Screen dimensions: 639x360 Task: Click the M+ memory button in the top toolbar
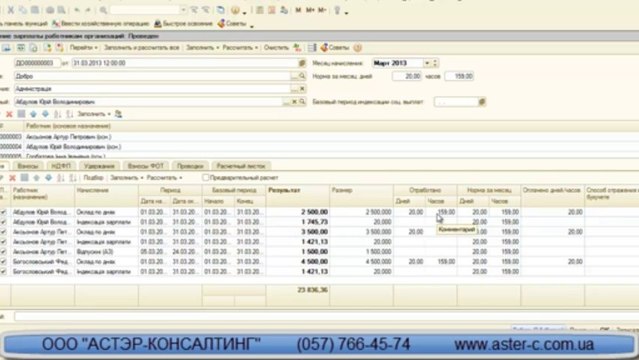310,10
